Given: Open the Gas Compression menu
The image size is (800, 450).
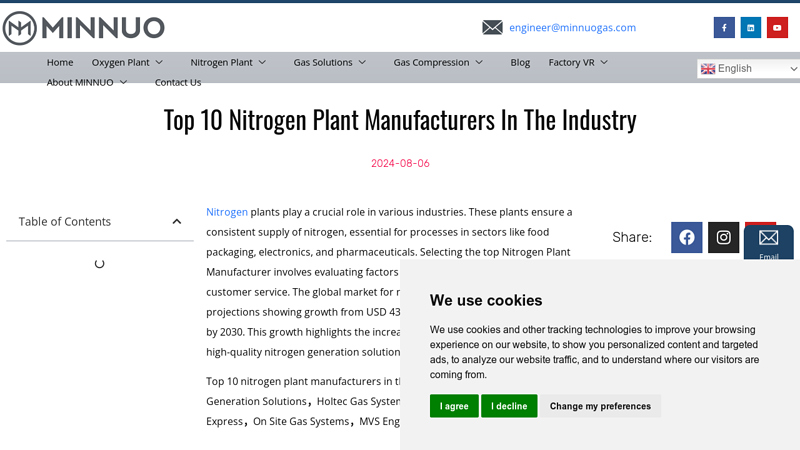Looking at the screenshot, I should click(431, 62).
